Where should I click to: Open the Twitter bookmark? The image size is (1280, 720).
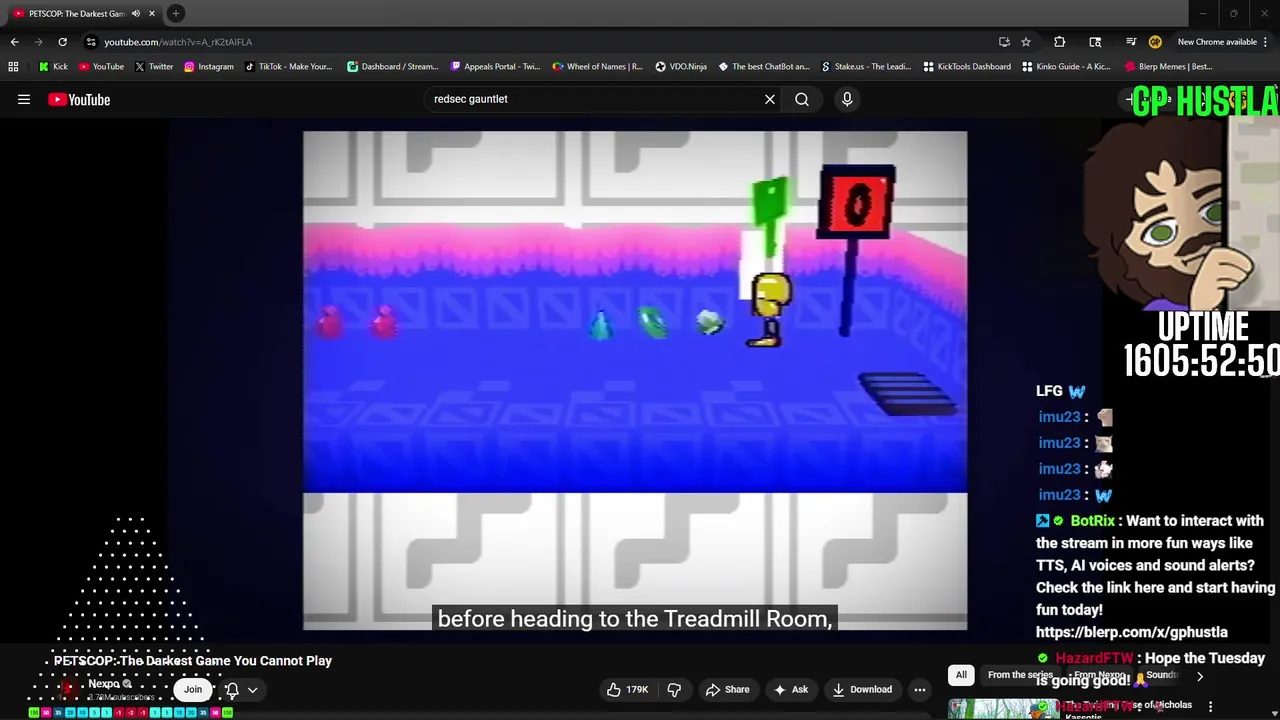(154, 67)
